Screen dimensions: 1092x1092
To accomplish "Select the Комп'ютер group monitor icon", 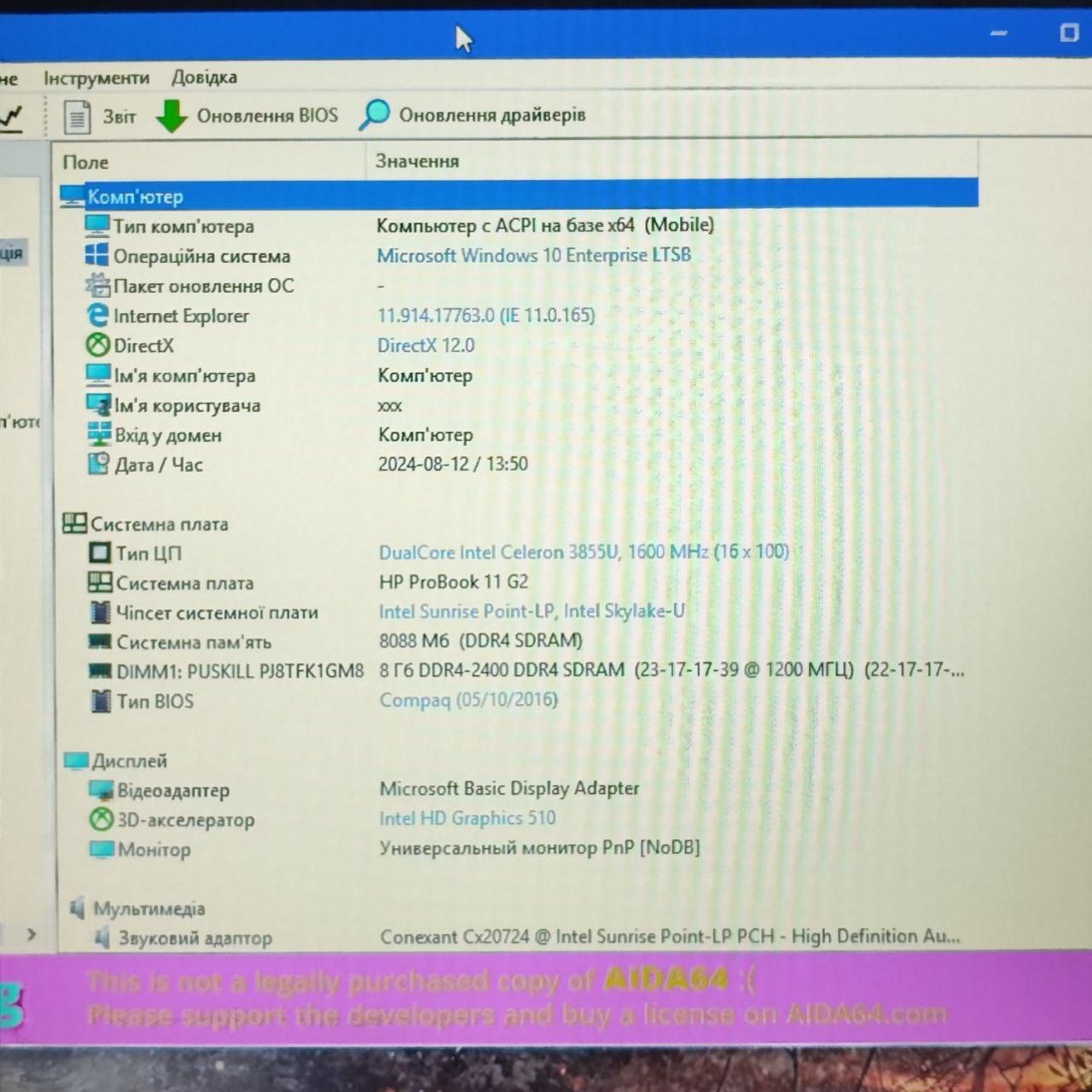I will 73,197.
